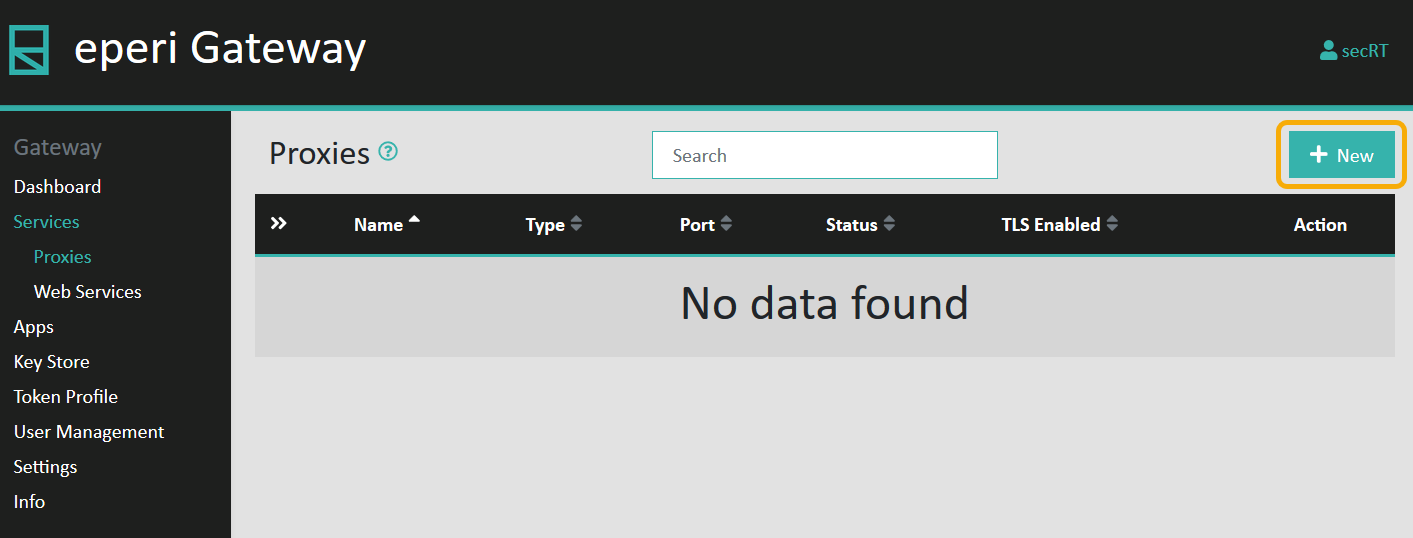1413x538 pixels.
Task: Sort table by TLS Enabled column
Action: pos(1060,225)
